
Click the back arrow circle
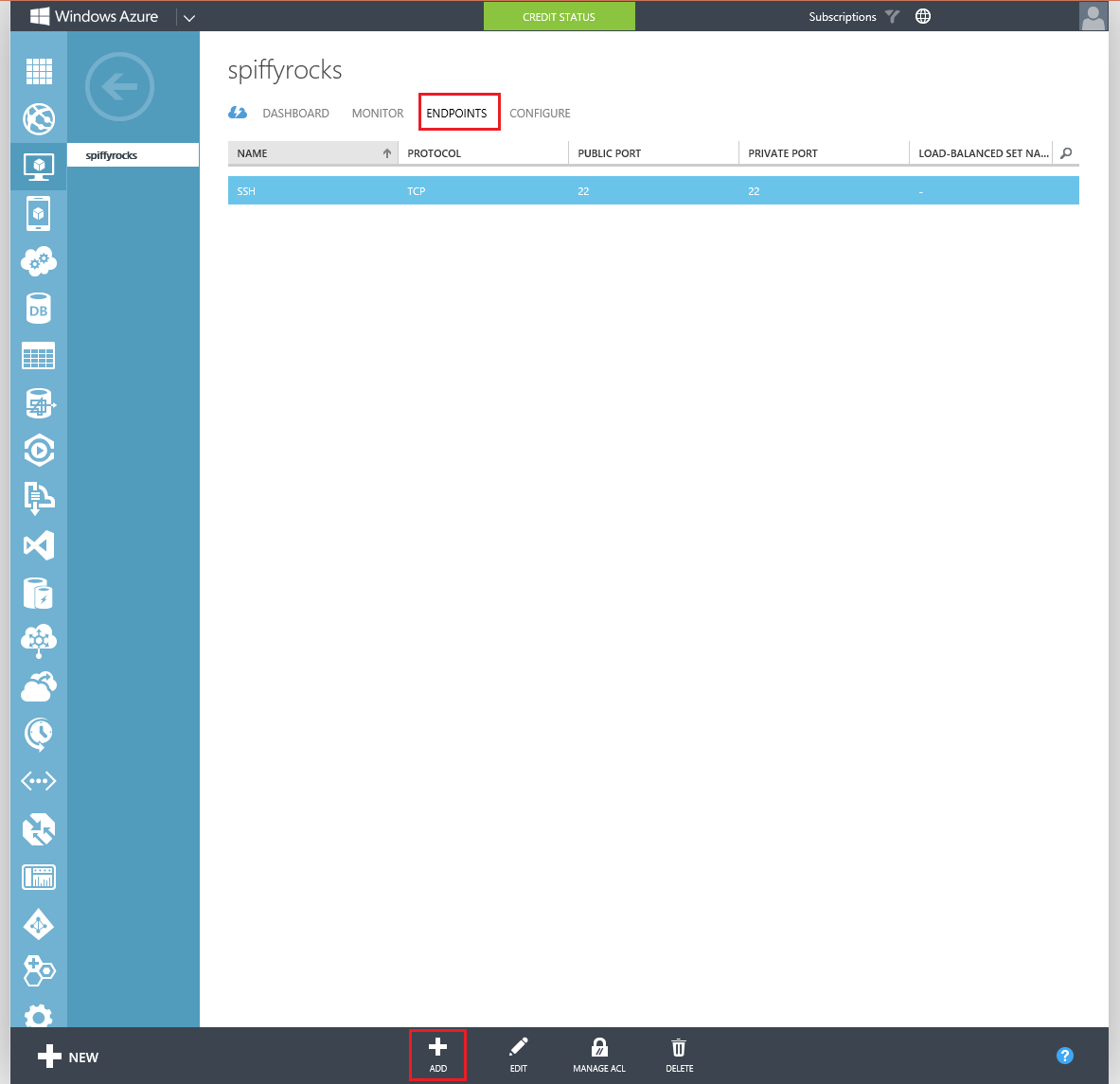click(x=119, y=87)
